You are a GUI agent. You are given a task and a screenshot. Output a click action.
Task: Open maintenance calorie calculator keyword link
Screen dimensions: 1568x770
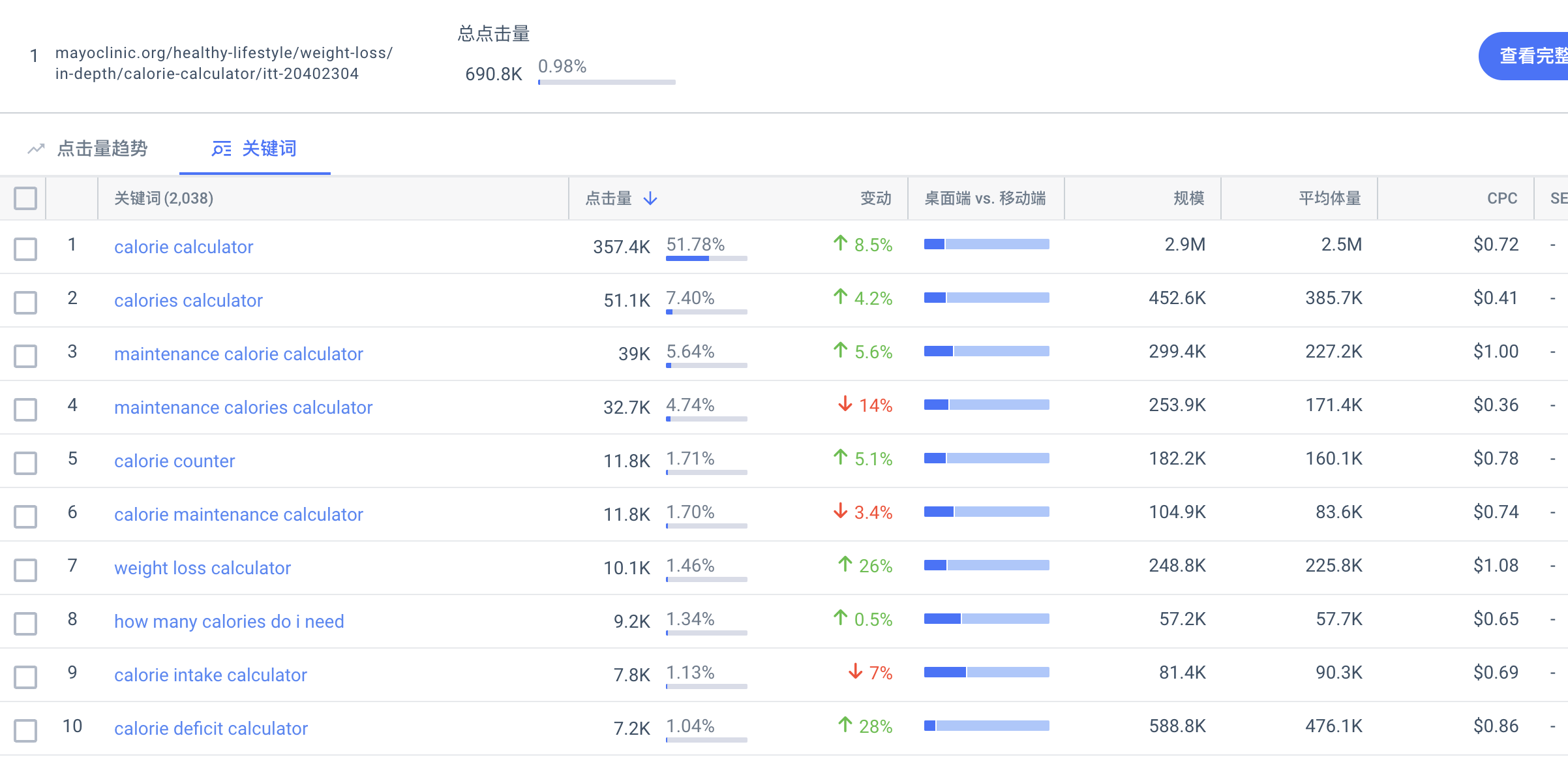tap(239, 354)
